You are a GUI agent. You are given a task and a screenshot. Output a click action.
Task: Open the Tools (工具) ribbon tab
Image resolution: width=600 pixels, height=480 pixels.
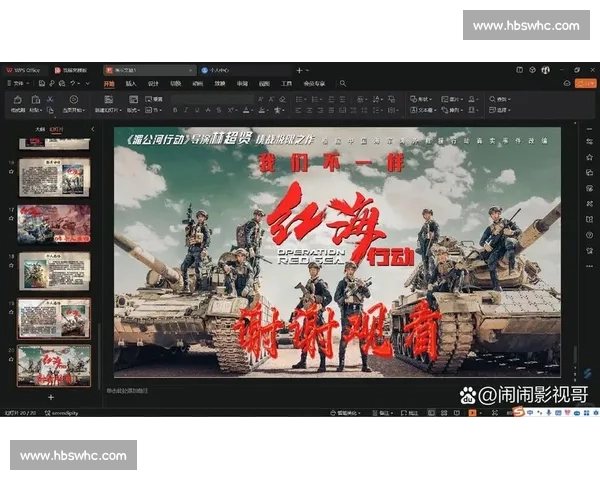(x=286, y=83)
